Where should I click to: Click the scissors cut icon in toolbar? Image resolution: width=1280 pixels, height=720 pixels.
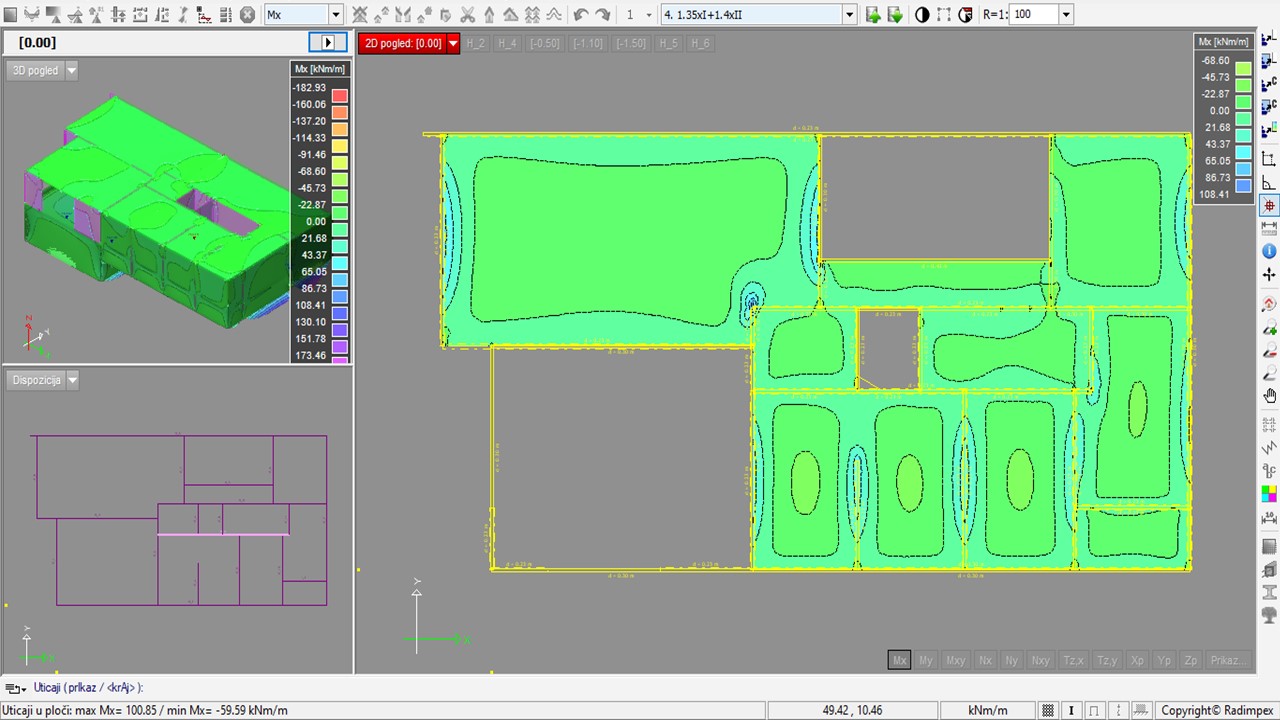[x=467, y=15]
